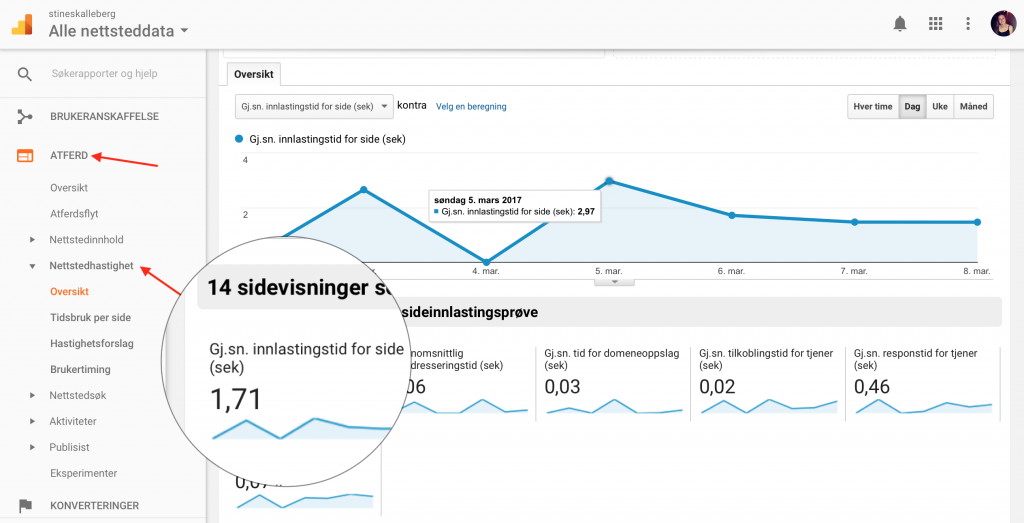Open the three-dot options menu
The width and height of the screenshot is (1024, 523).
pyautogui.click(x=968, y=24)
